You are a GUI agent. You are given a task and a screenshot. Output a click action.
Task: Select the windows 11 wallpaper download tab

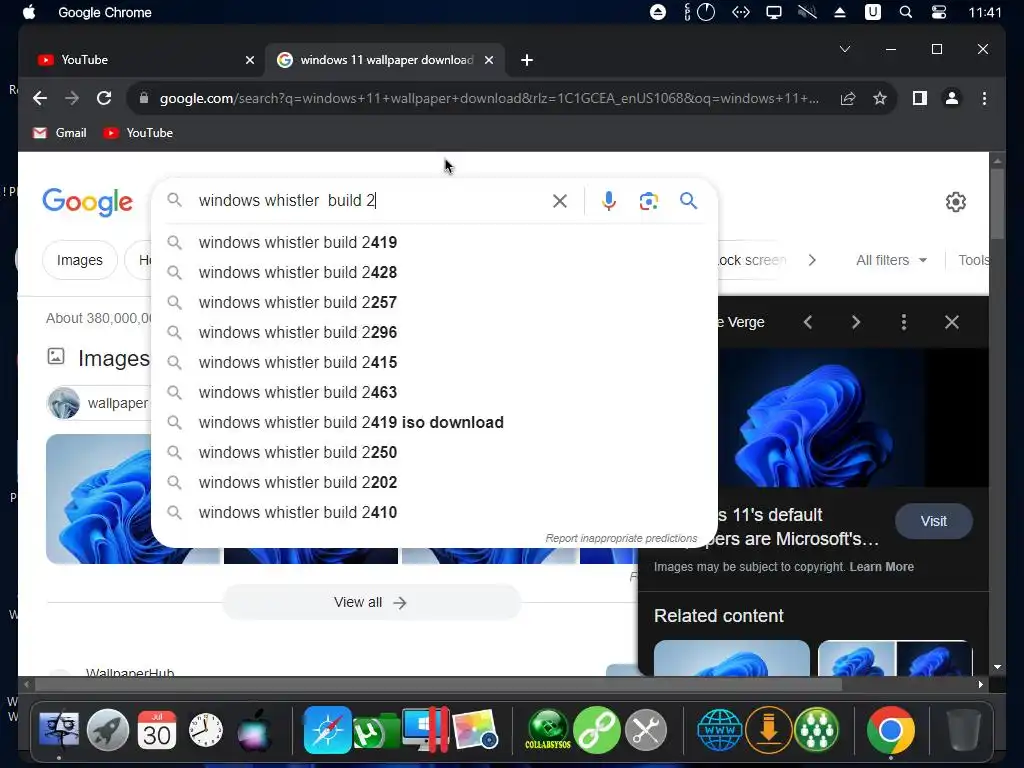coord(385,60)
